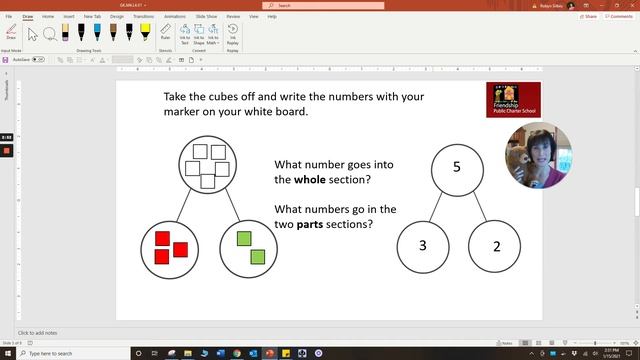Select the '3' part circle

pyautogui.click(x=423, y=247)
